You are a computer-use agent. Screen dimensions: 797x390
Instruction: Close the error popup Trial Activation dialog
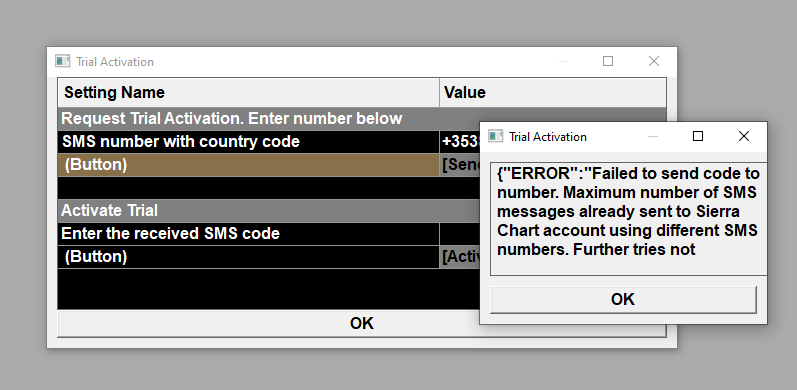click(x=744, y=136)
